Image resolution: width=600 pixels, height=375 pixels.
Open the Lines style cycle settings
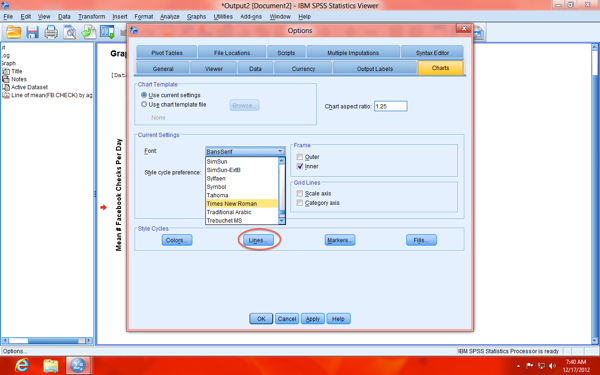[258, 240]
